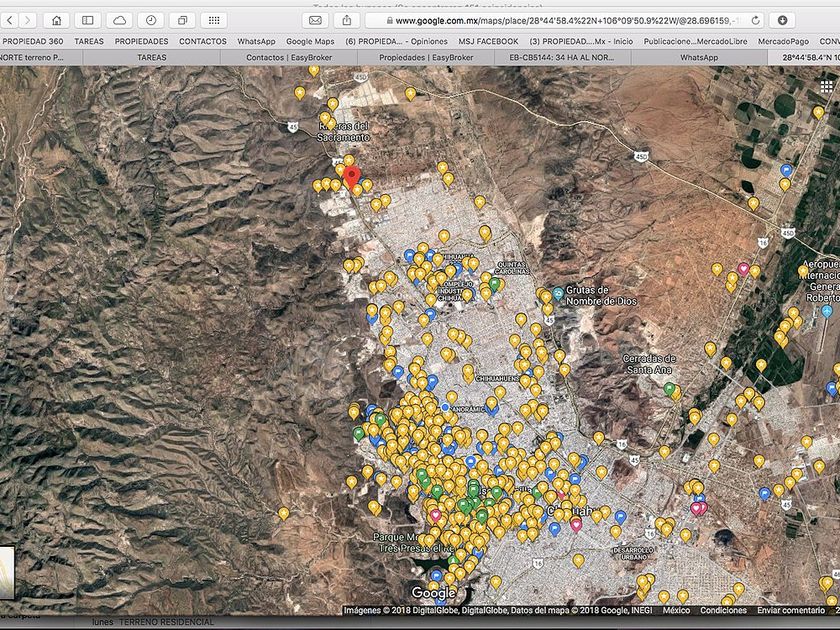The image size is (840, 630).
Task: Open the Safari downloads arrow icon
Action: [782, 20]
